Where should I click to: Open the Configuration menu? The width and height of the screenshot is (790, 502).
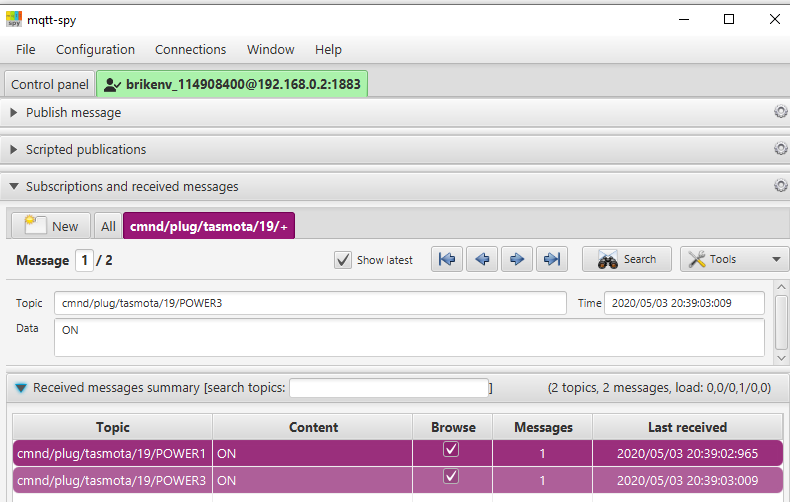click(95, 49)
